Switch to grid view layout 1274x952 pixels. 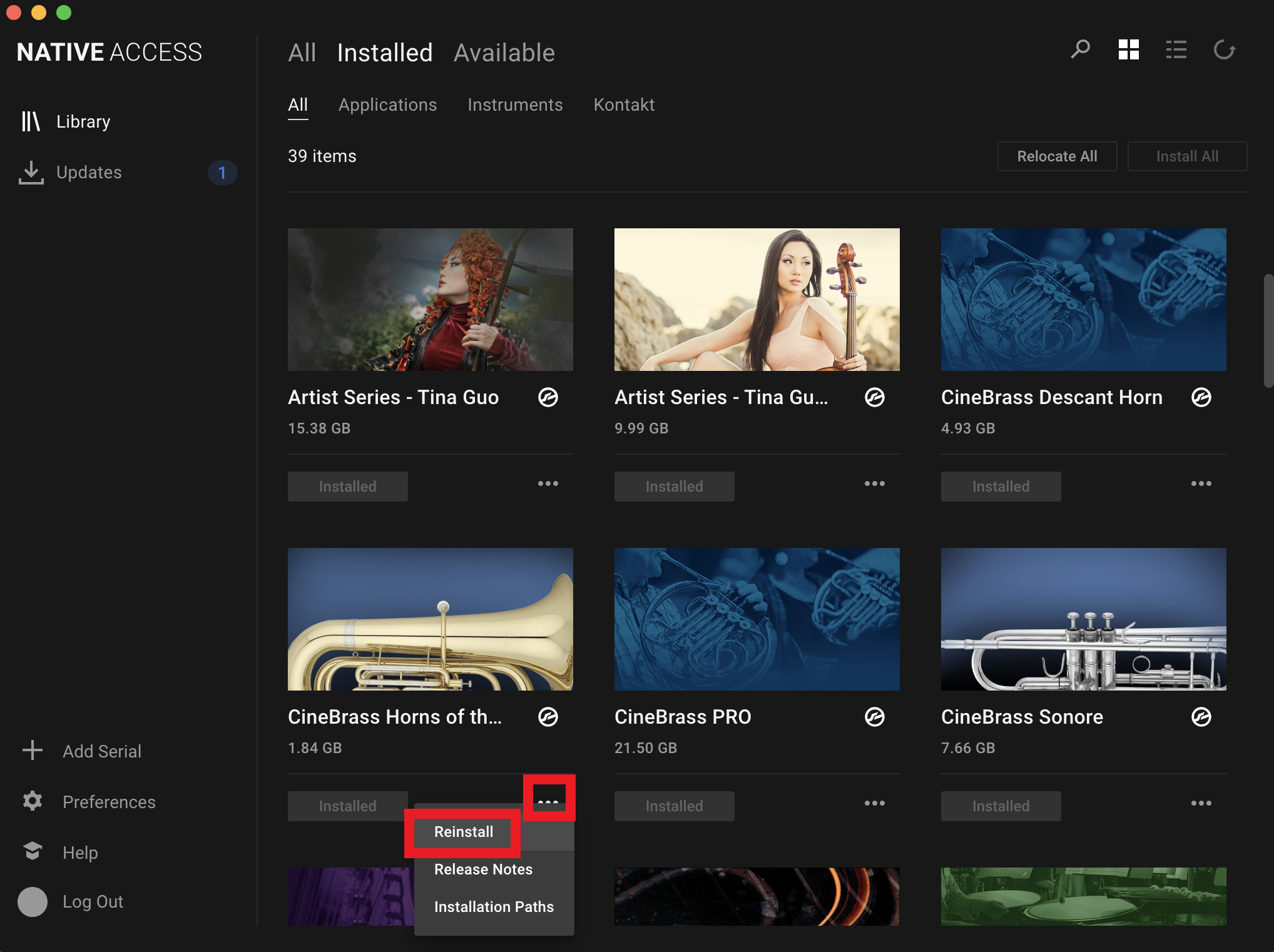coord(1129,49)
